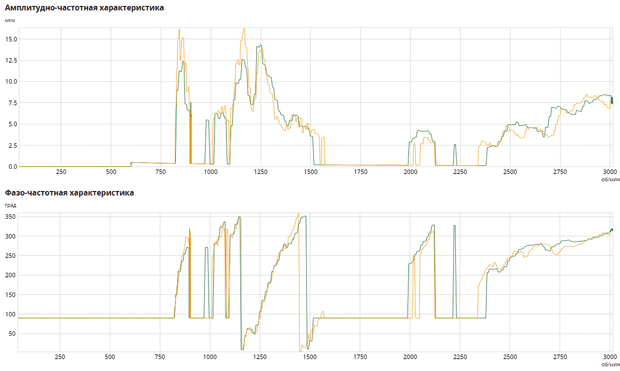This screenshot has height=371, width=620.
Task: Click the 1750 tick on amplitude chart x-axis
Action: coord(361,172)
